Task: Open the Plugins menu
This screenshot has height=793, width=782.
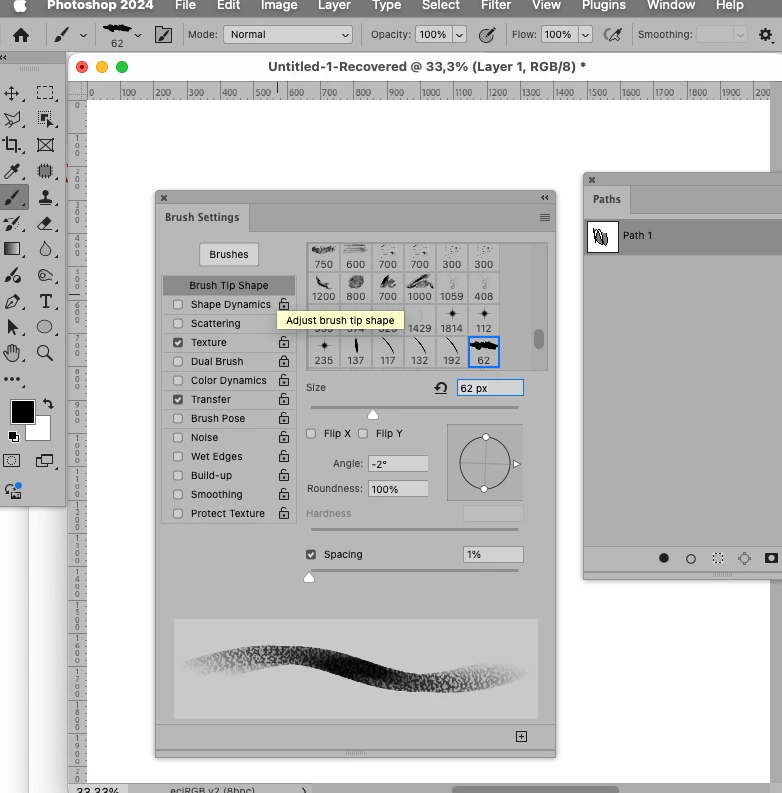Action: point(603,6)
